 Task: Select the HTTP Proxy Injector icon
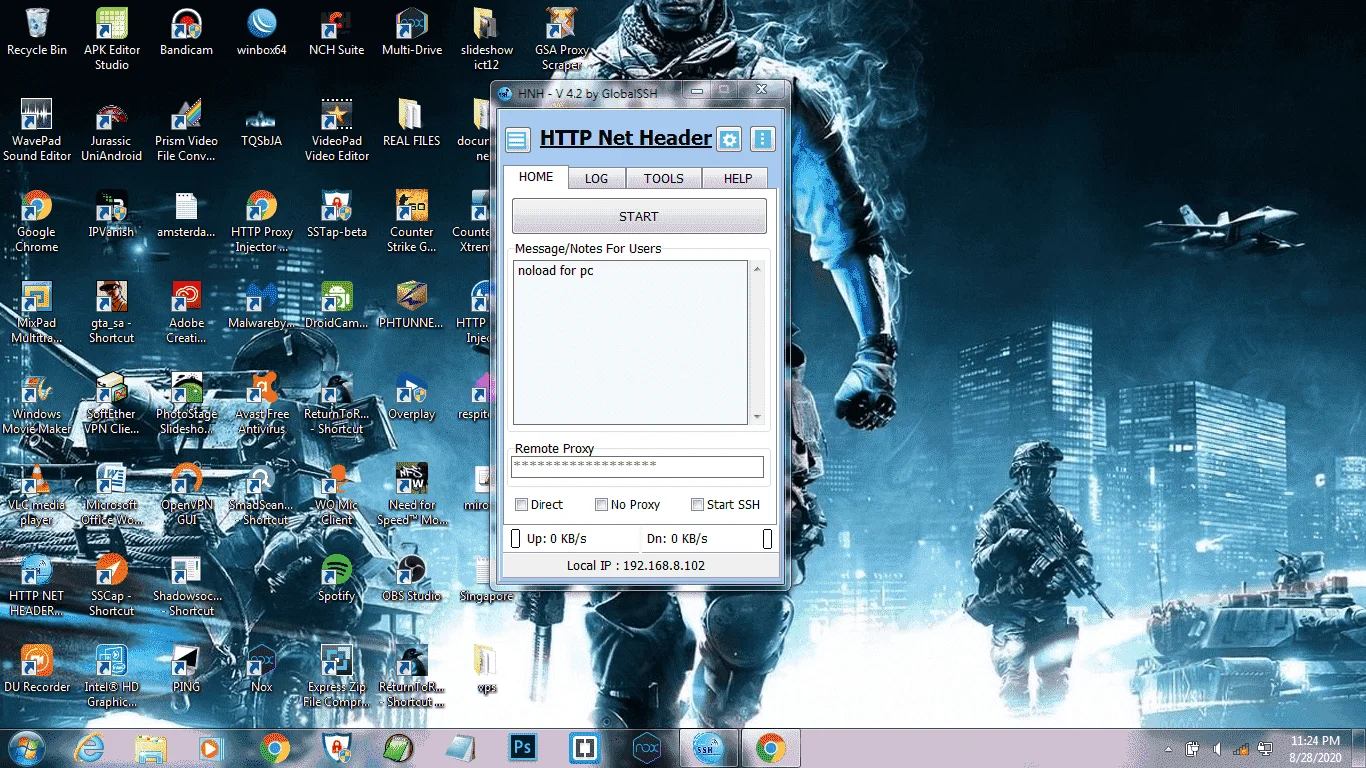[262, 220]
